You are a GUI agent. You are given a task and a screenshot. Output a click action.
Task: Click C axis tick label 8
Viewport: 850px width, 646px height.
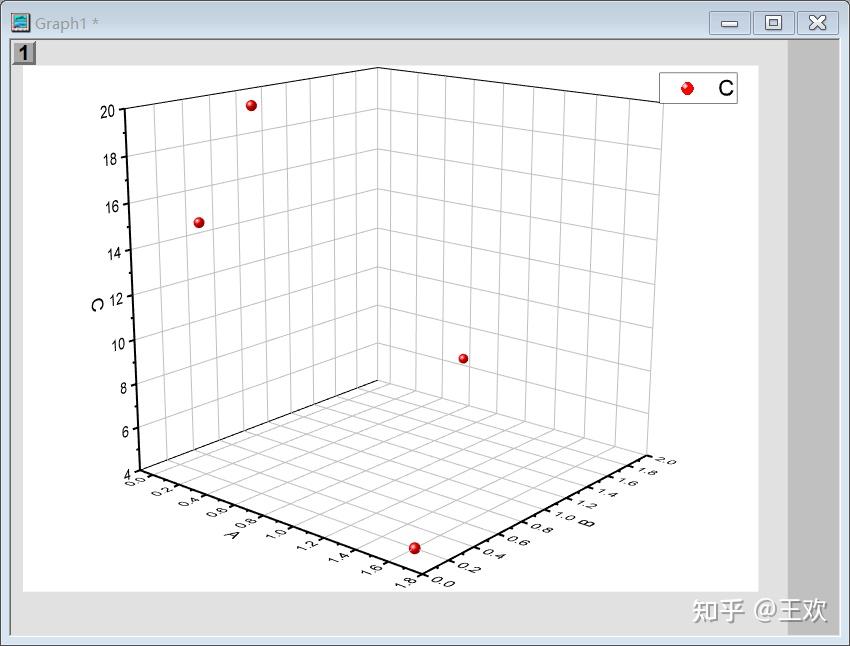click(x=124, y=387)
